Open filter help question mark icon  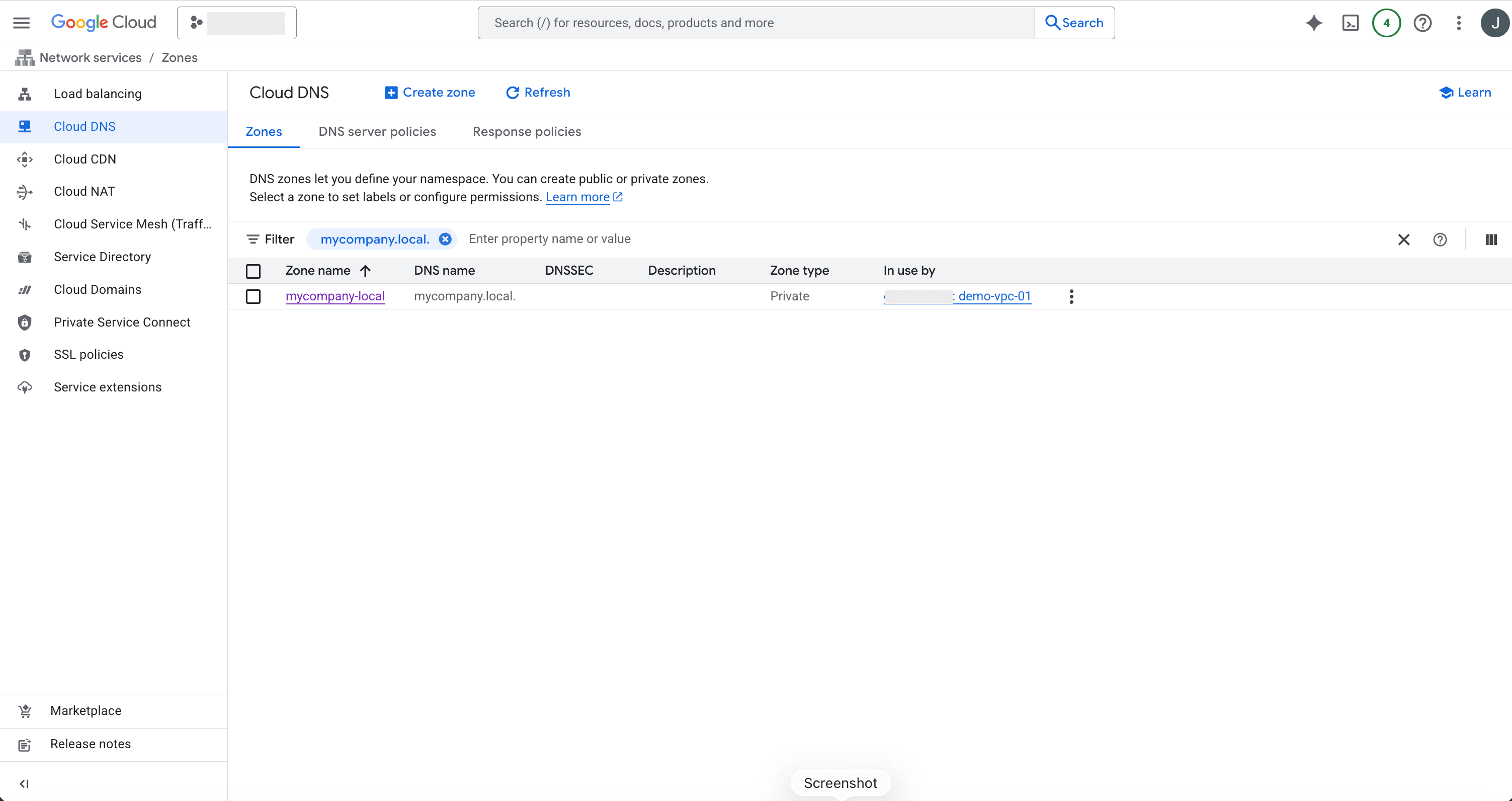point(1441,239)
